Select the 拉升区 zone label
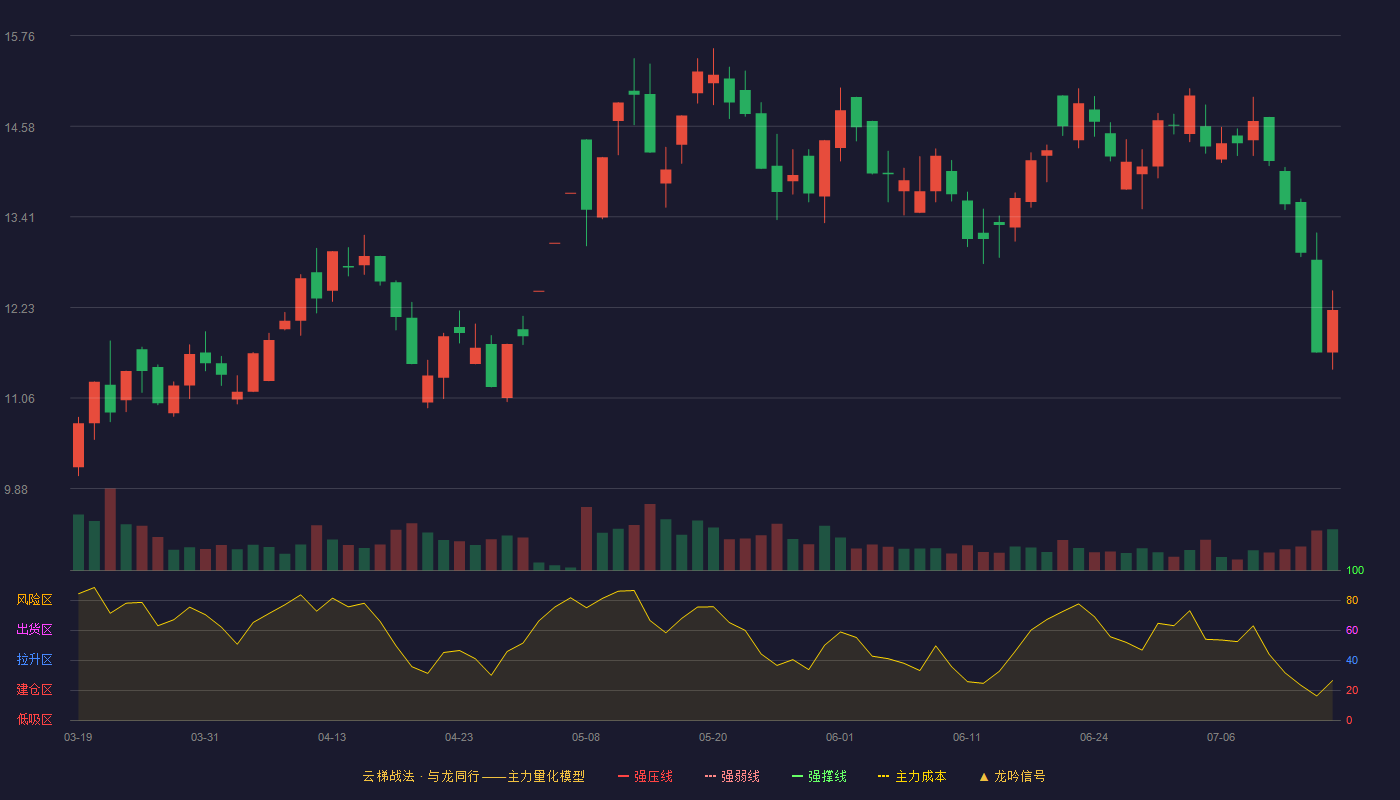 click(34, 660)
